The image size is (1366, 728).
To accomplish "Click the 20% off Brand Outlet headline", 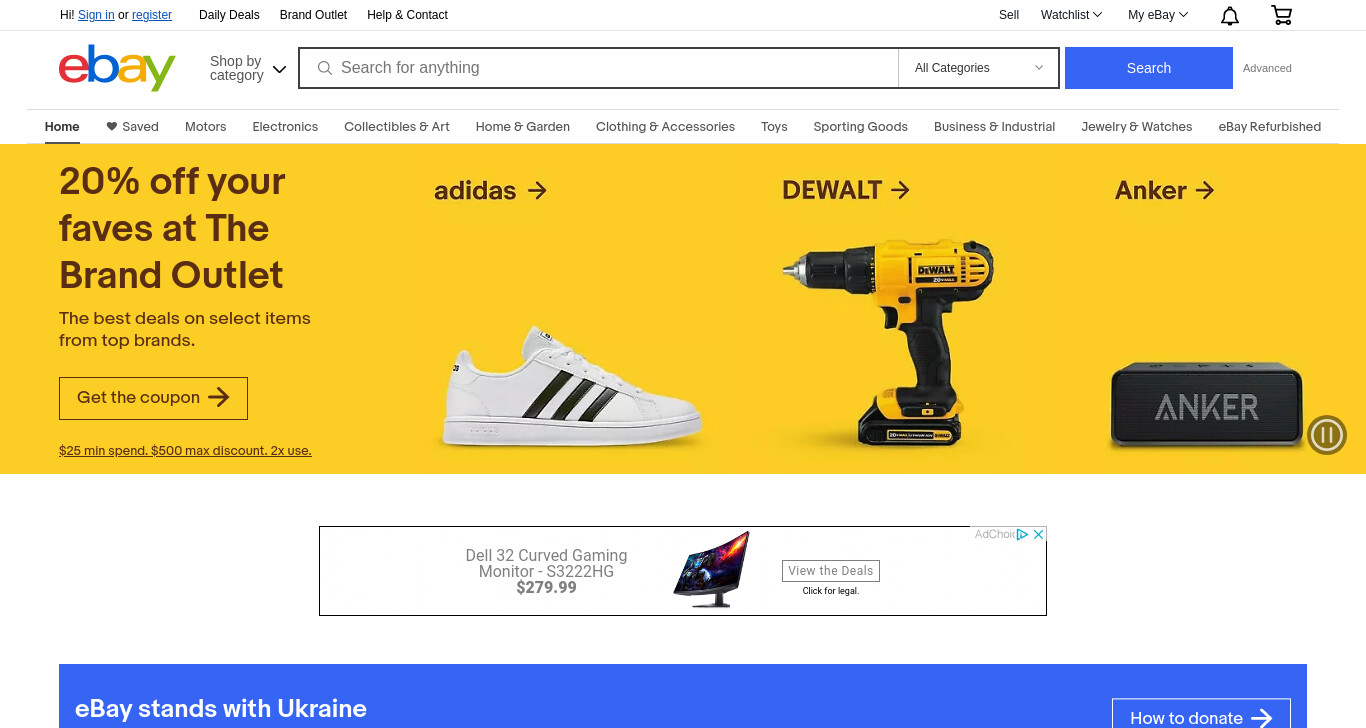I will click(x=172, y=228).
